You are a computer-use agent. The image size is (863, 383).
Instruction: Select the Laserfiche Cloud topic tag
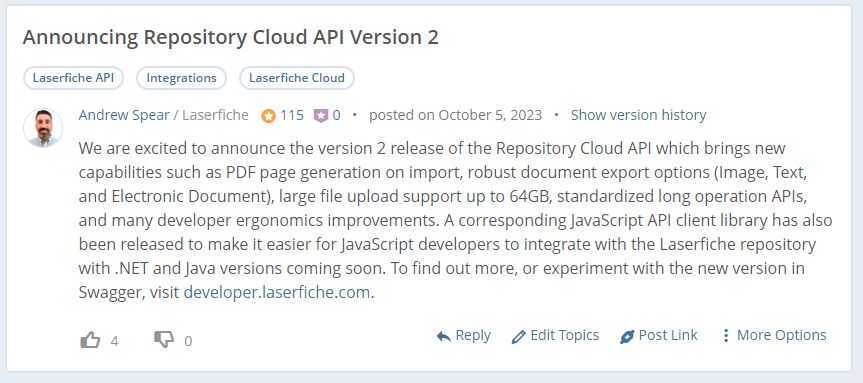click(297, 78)
